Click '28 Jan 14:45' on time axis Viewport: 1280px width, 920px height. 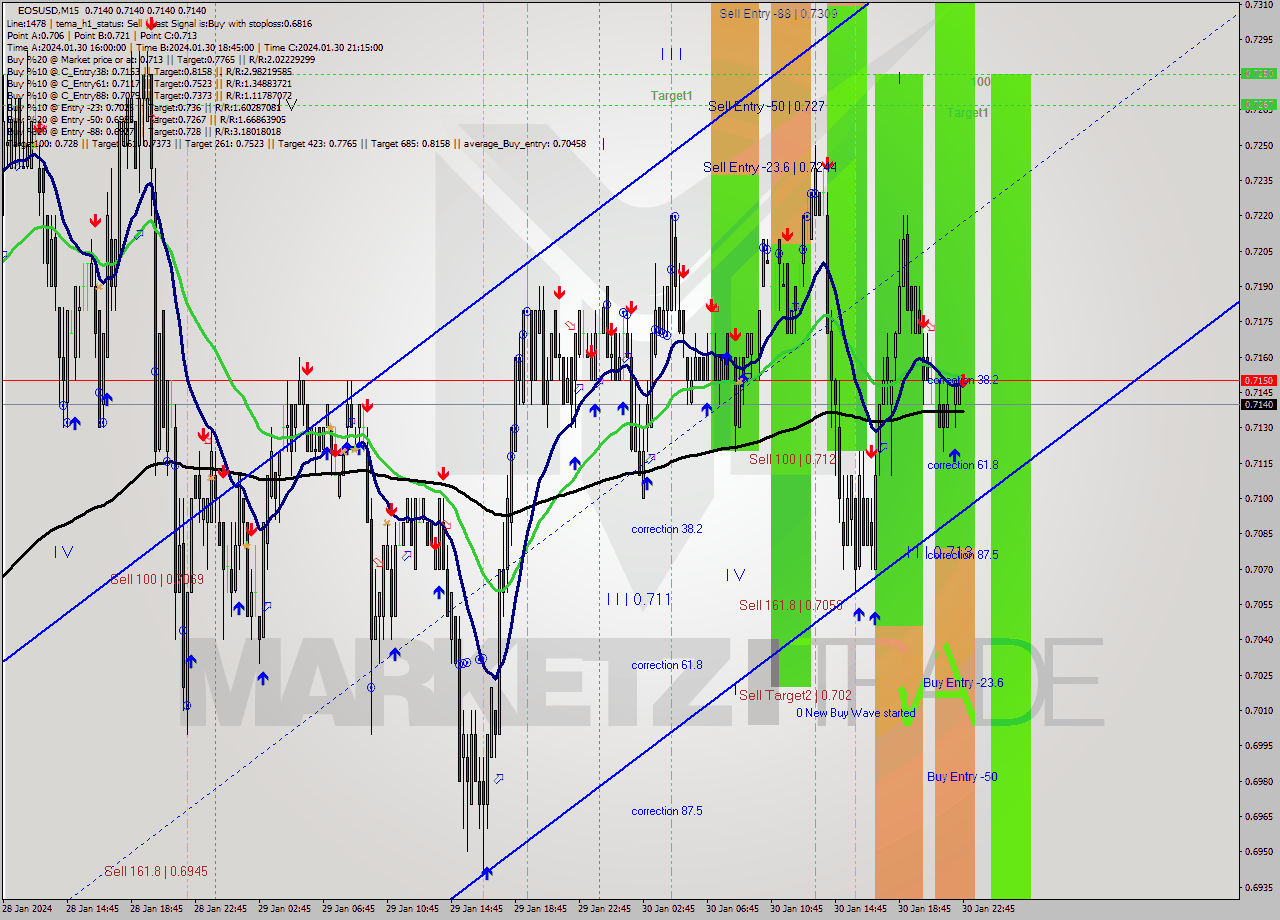[x=93, y=908]
